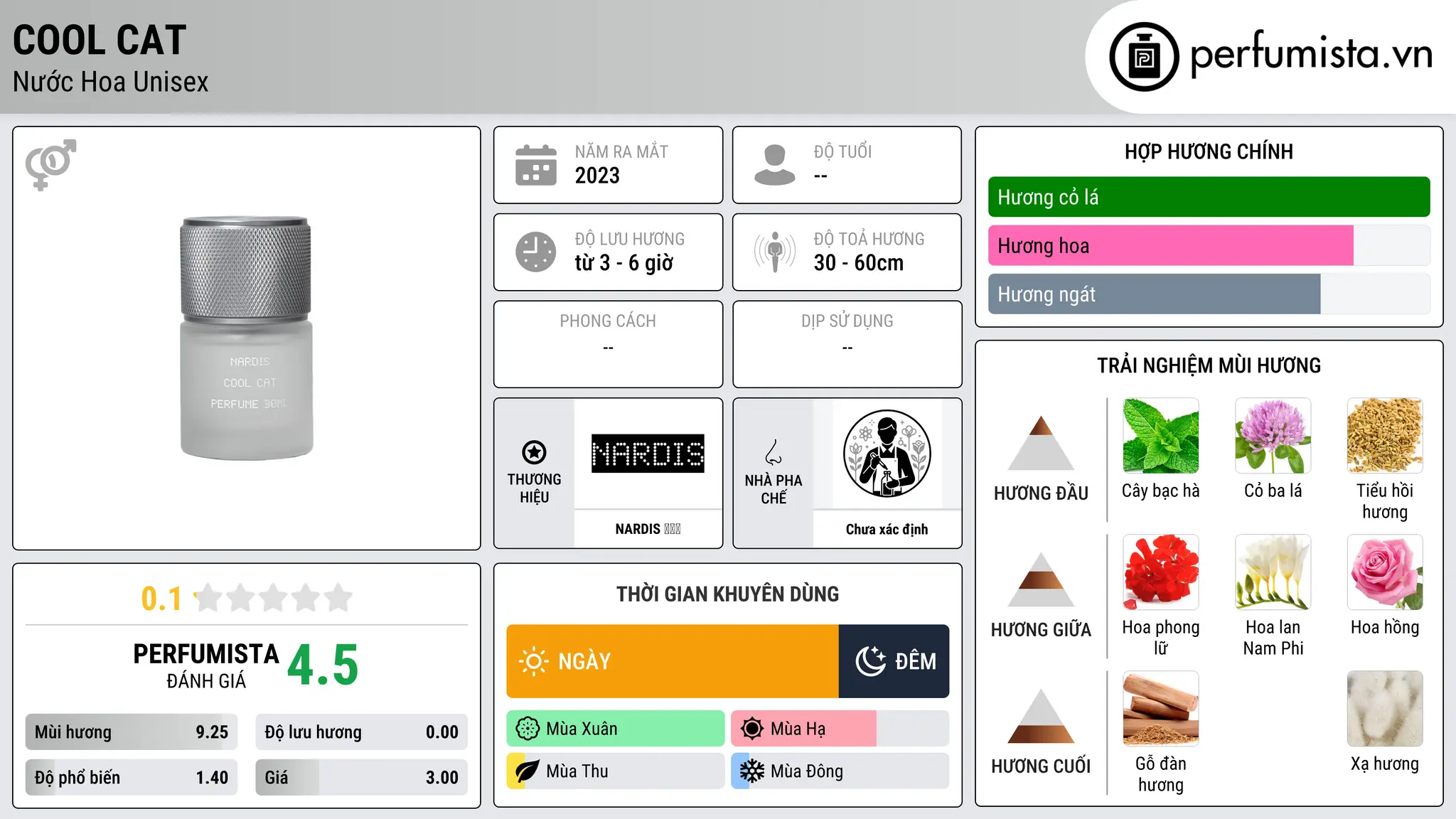
Task: Click the Độ phổ biến 1.40 score bar
Action: (x=132, y=777)
